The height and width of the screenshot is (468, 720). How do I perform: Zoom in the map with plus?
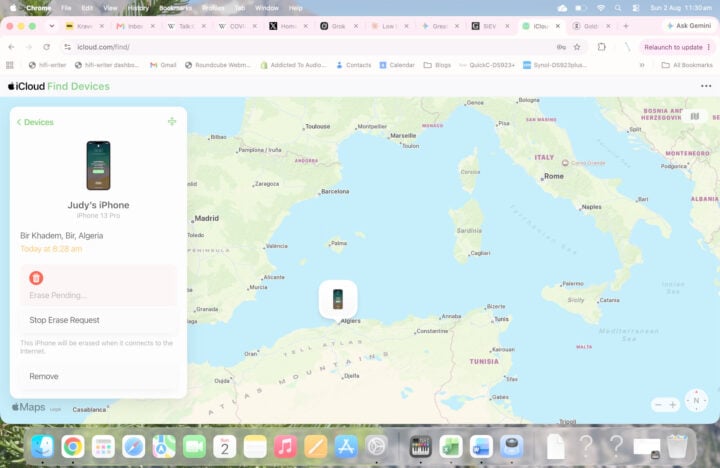[x=672, y=405]
